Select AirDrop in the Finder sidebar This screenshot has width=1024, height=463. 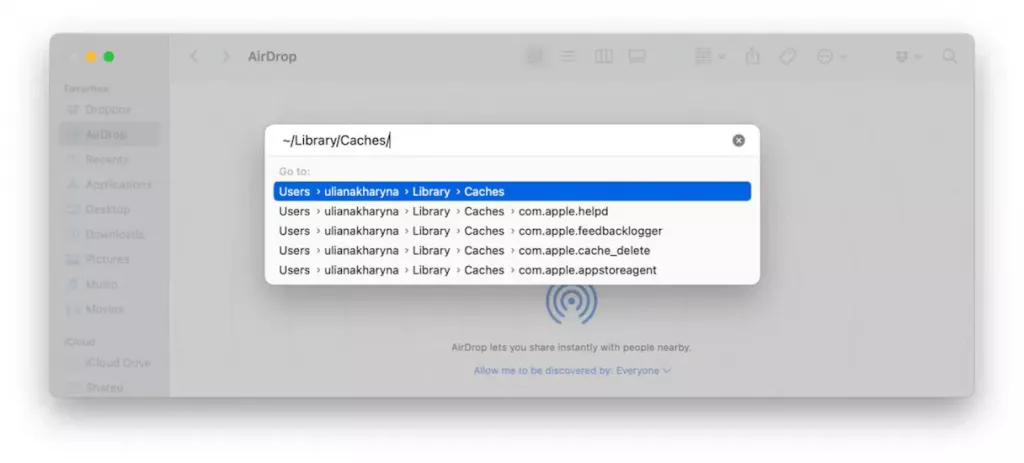[108, 135]
